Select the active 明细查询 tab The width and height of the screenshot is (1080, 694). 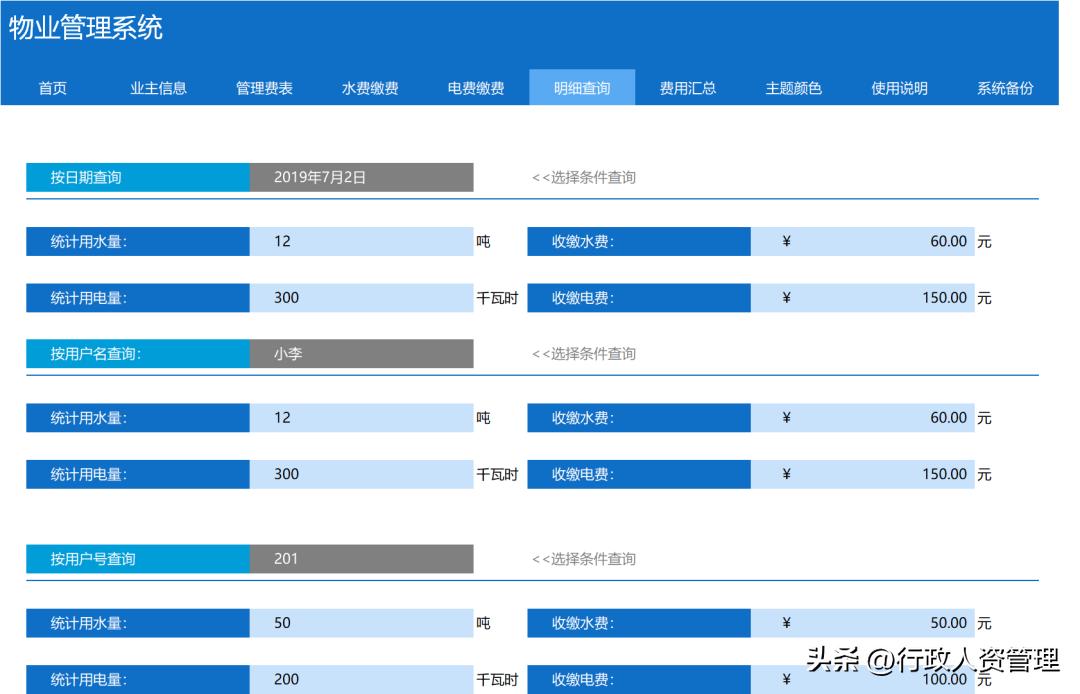click(x=583, y=88)
